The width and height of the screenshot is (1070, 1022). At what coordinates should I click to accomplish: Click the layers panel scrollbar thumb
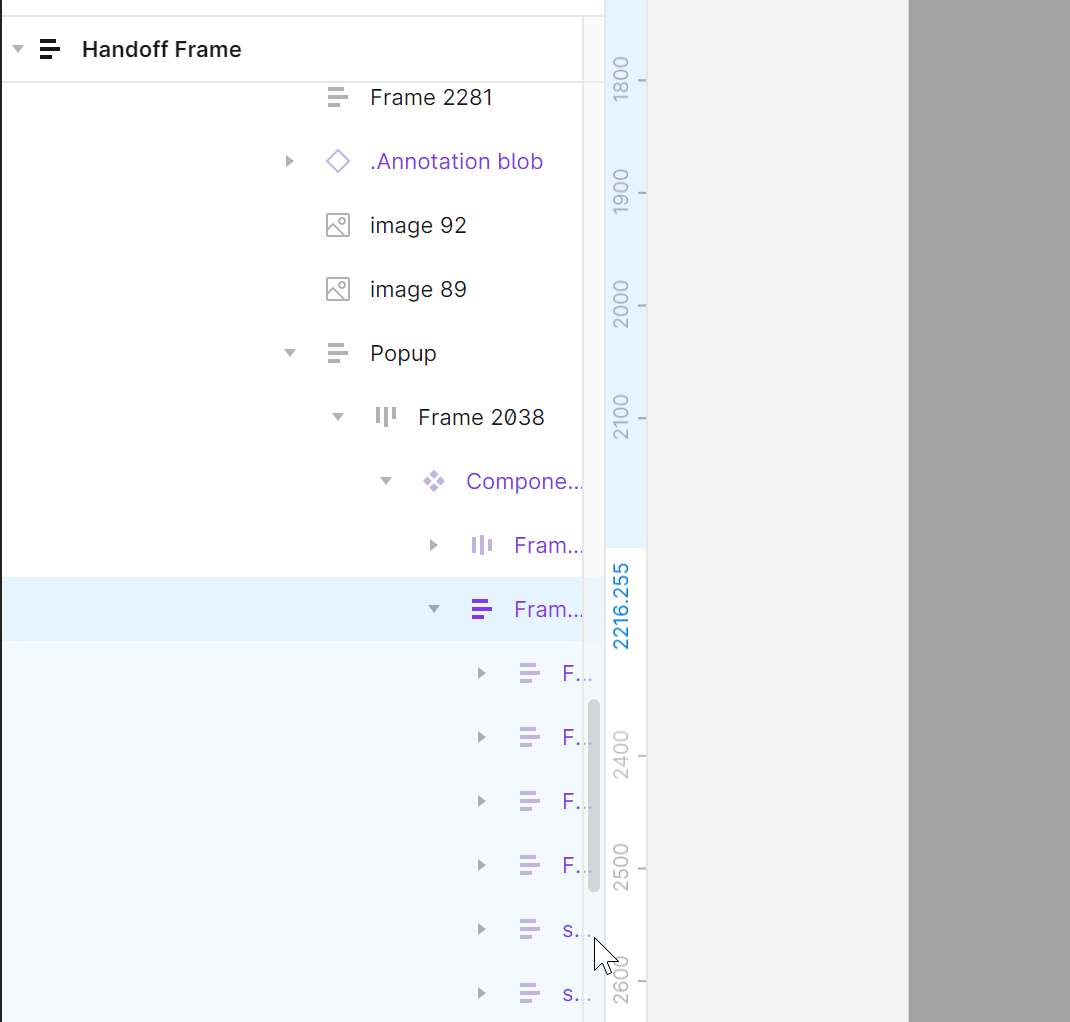594,795
